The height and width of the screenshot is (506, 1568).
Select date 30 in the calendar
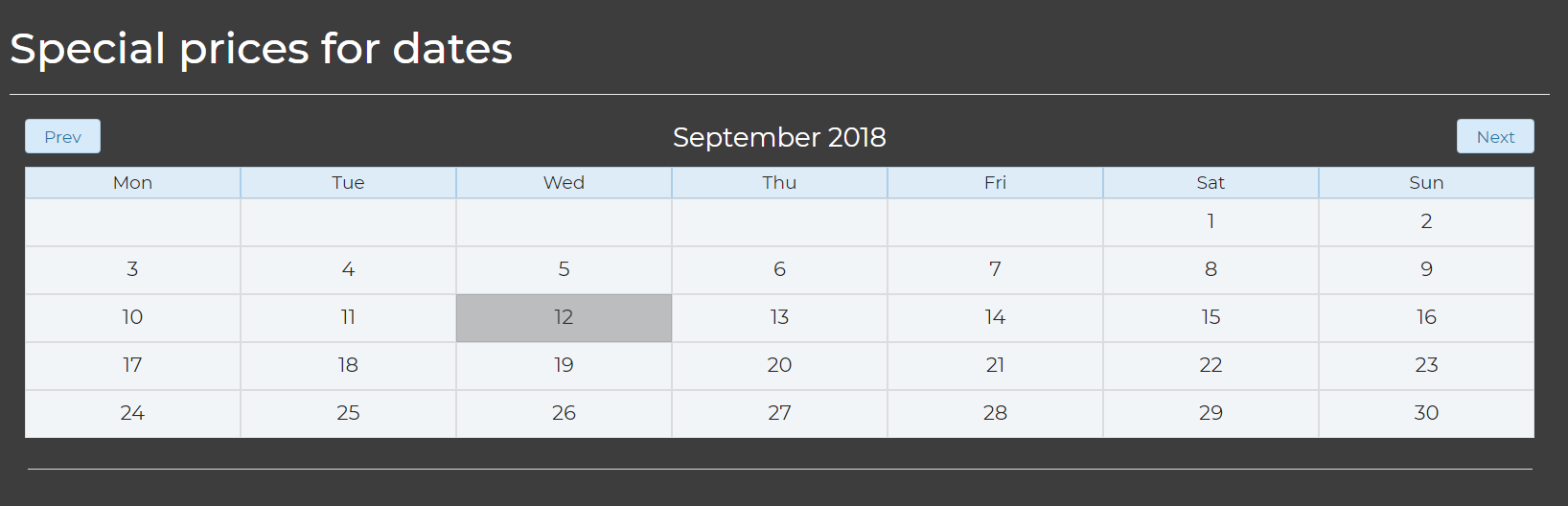(1426, 414)
